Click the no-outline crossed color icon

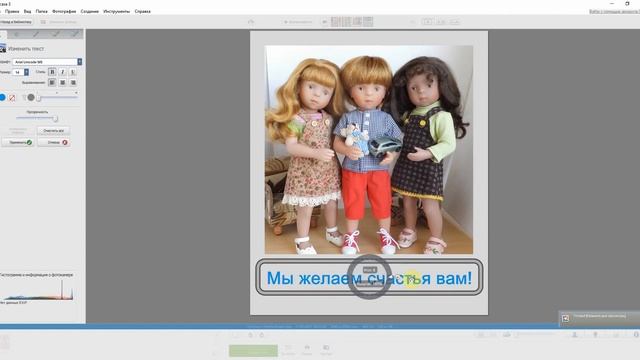click(x=12, y=98)
